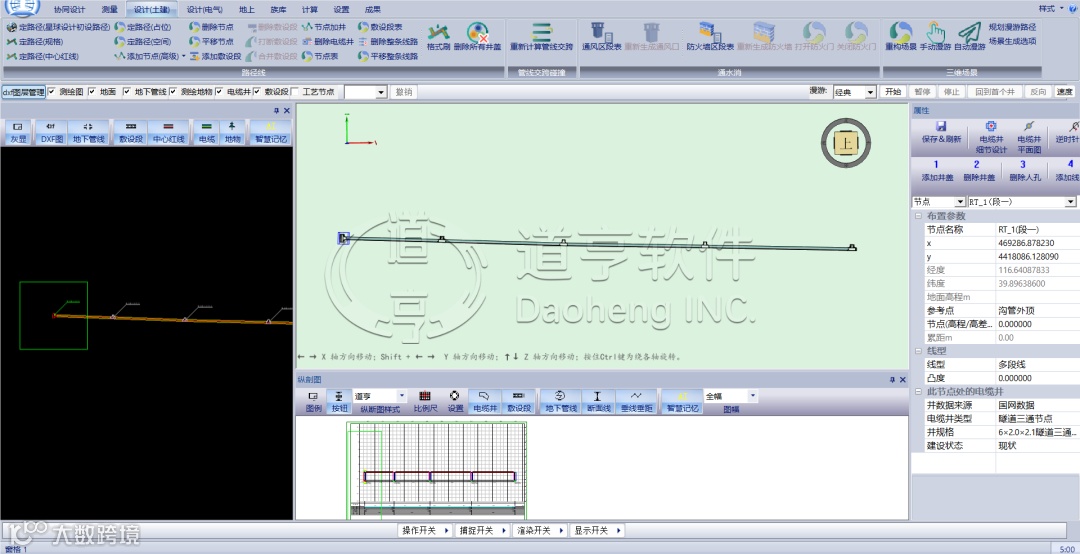1080x554 pixels.
Task: Click 中心红线 icon in left panel
Action: tap(169, 132)
